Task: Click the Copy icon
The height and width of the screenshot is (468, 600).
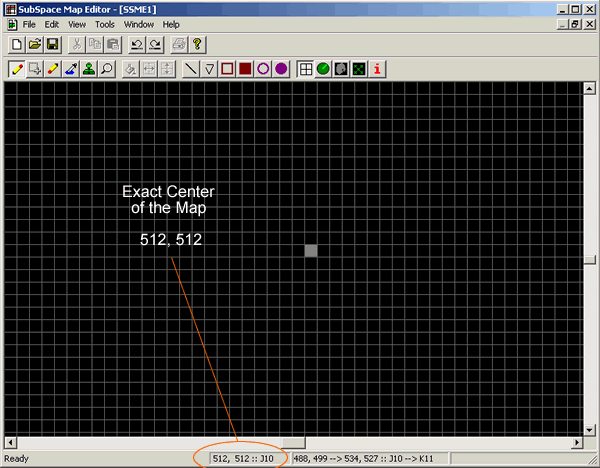Action: pos(95,45)
